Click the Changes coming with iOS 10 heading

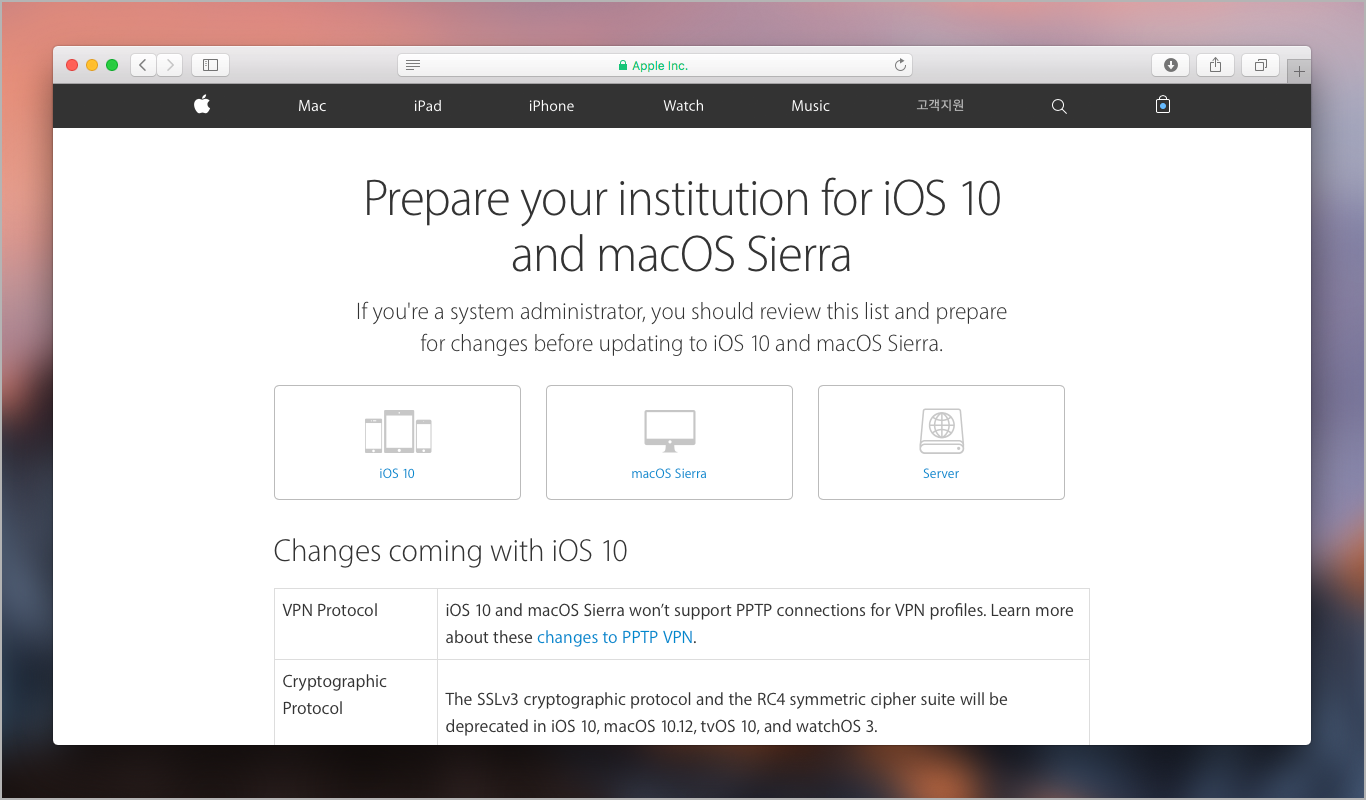point(450,551)
